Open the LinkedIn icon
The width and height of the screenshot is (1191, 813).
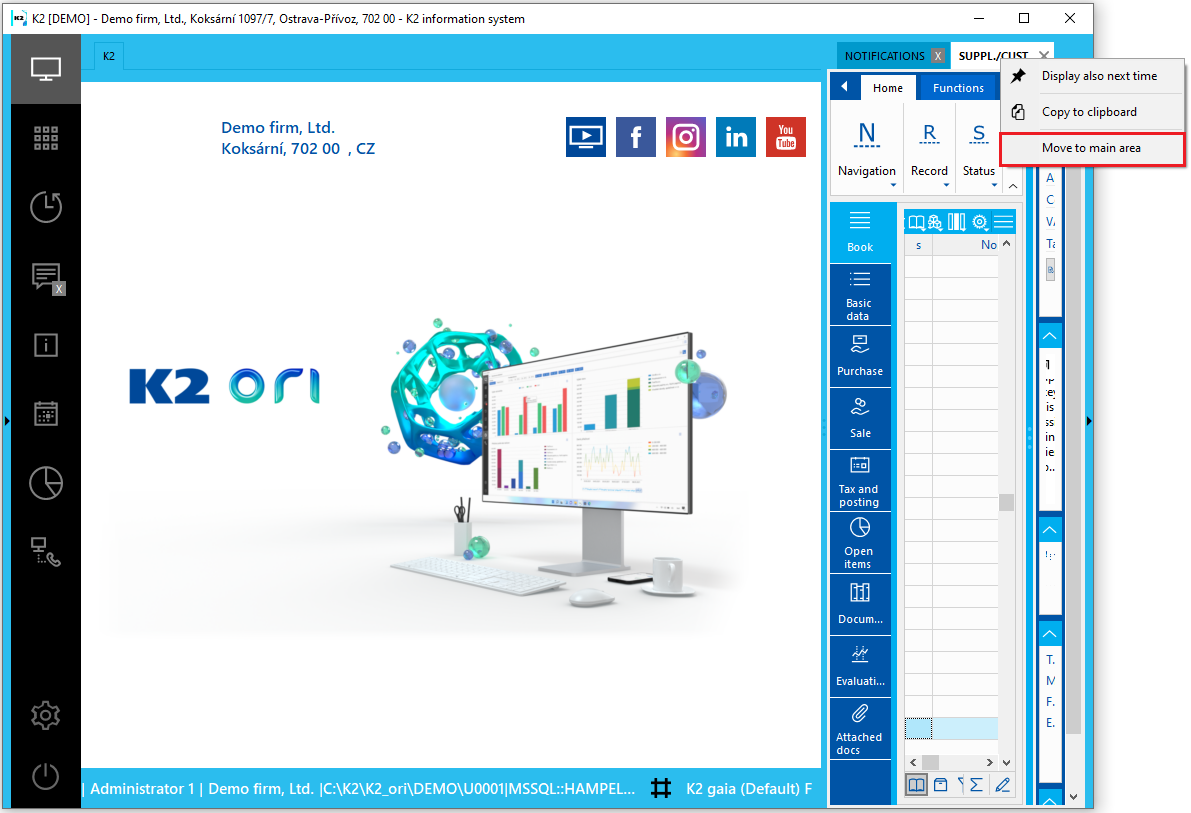pos(736,137)
